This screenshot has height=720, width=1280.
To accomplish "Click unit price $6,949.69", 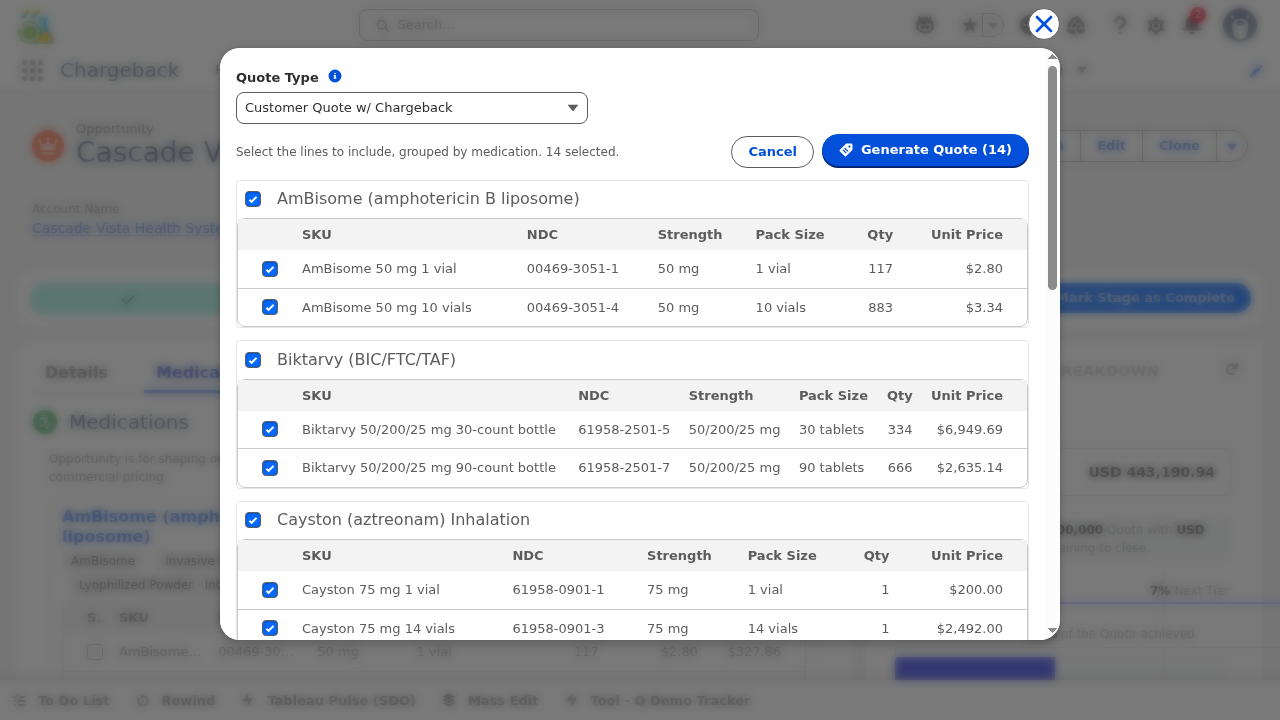I will [x=970, y=429].
